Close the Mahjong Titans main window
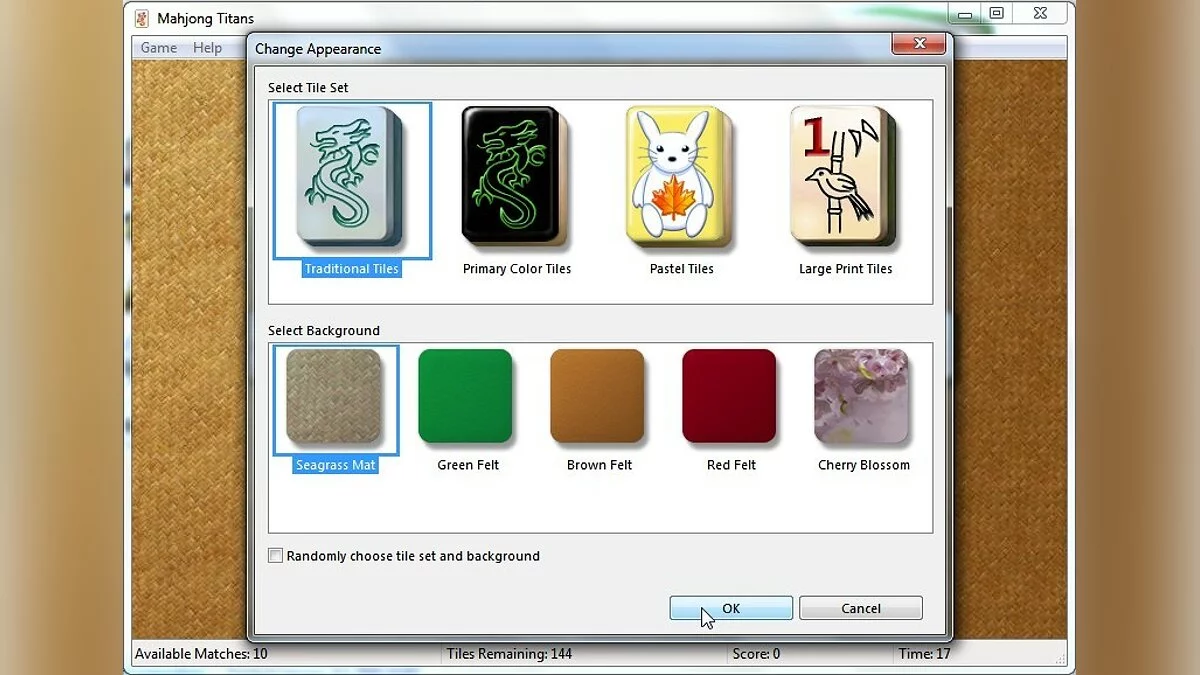The width and height of the screenshot is (1200, 675). pos(1040,14)
